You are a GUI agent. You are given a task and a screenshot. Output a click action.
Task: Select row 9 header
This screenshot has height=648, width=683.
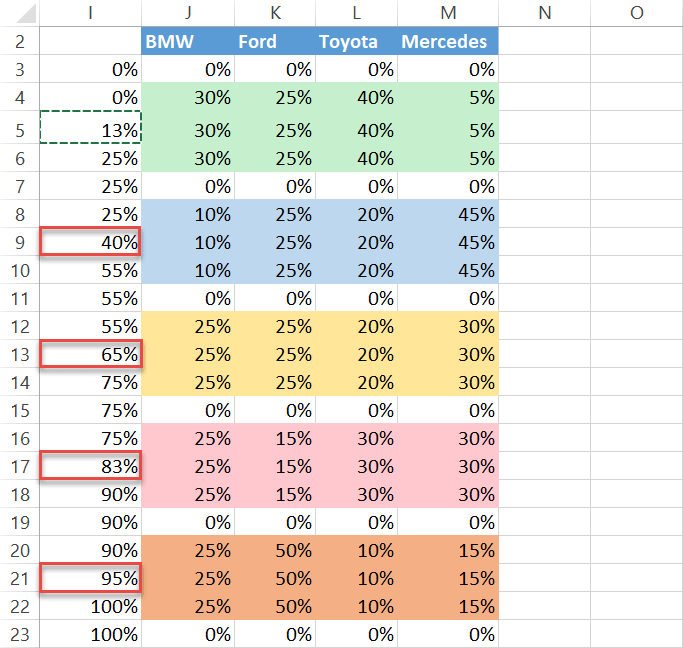(x=20, y=242)
